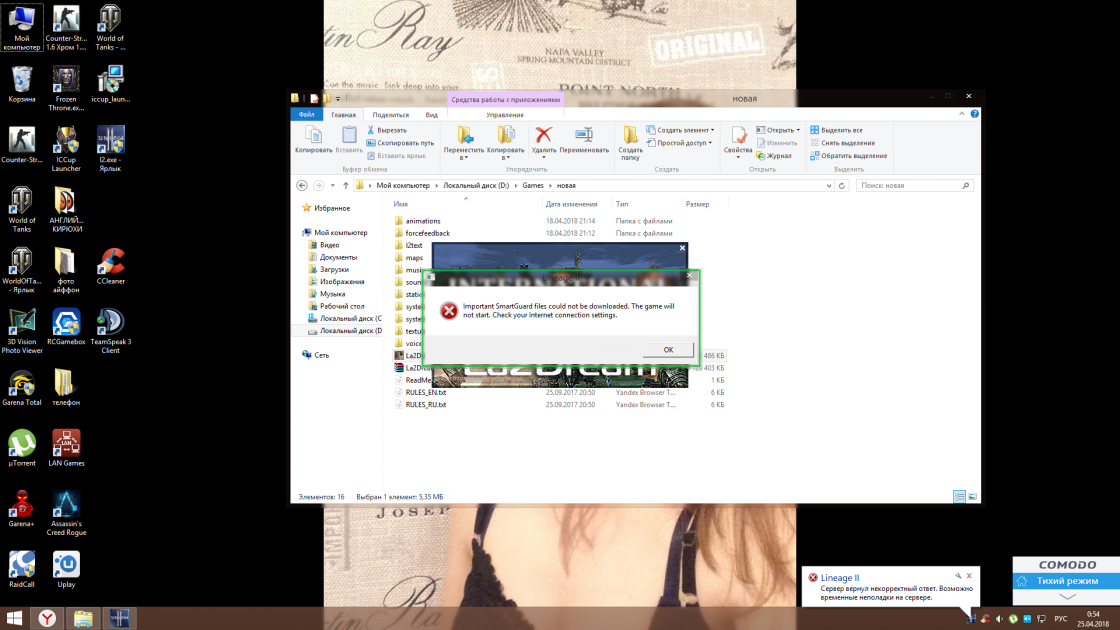The image size is (1120, 630).
Task: Create a new folder with Создать папку
Action: click(630, 142)
